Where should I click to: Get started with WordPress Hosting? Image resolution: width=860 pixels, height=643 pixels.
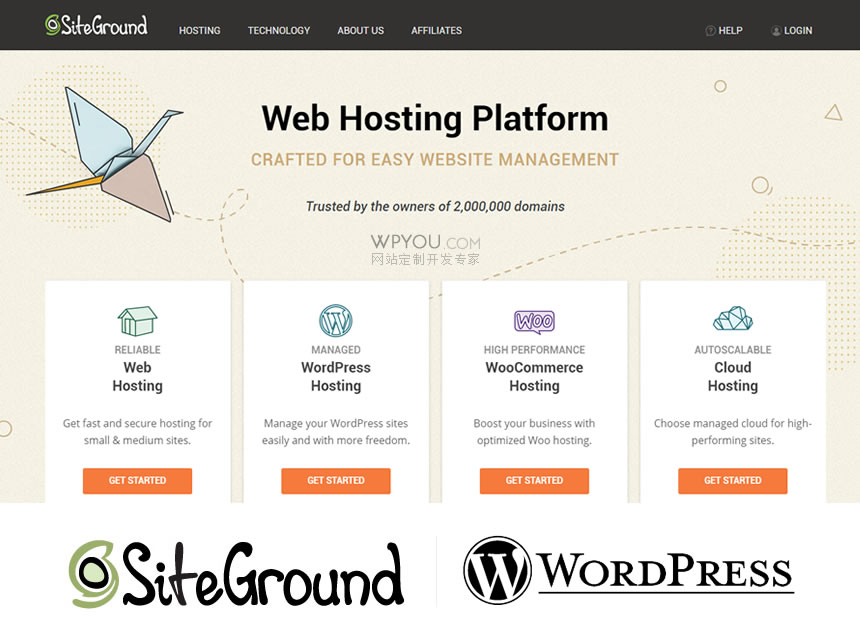pos(336,481)
